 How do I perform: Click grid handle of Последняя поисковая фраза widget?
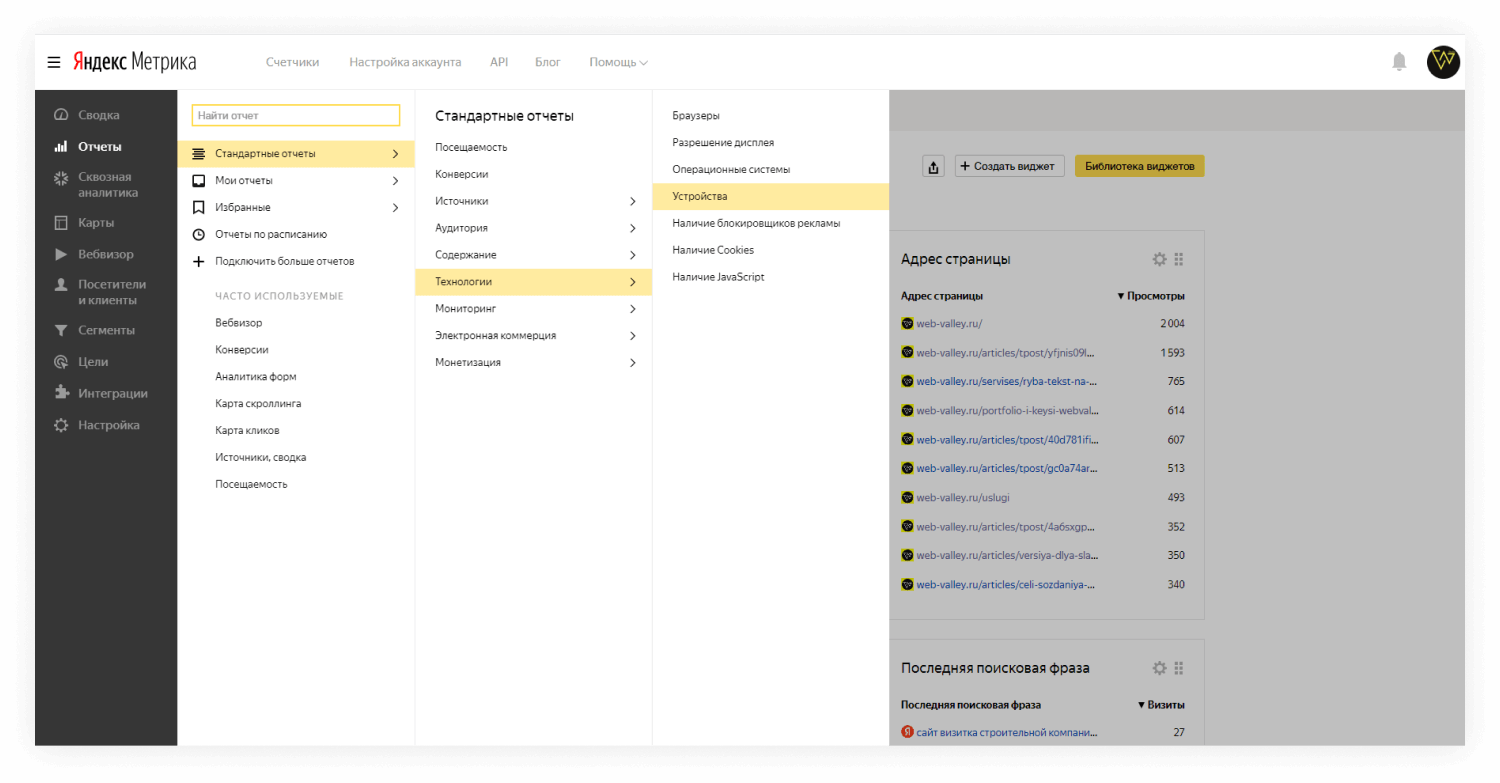(x=1179, y=668)
